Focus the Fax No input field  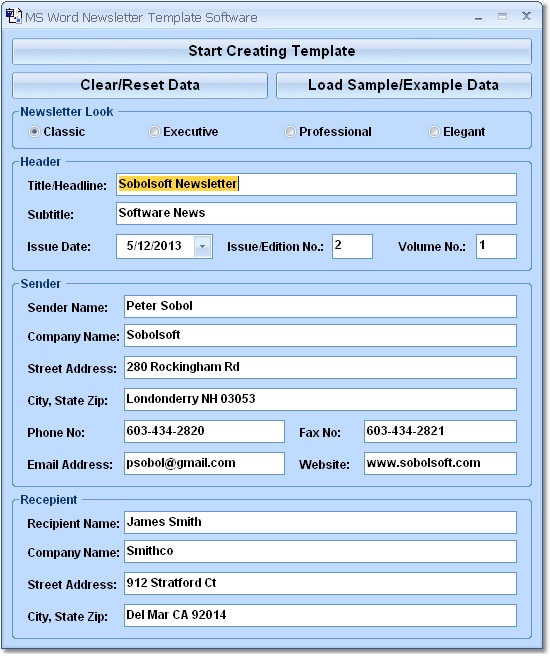point(440,431)
